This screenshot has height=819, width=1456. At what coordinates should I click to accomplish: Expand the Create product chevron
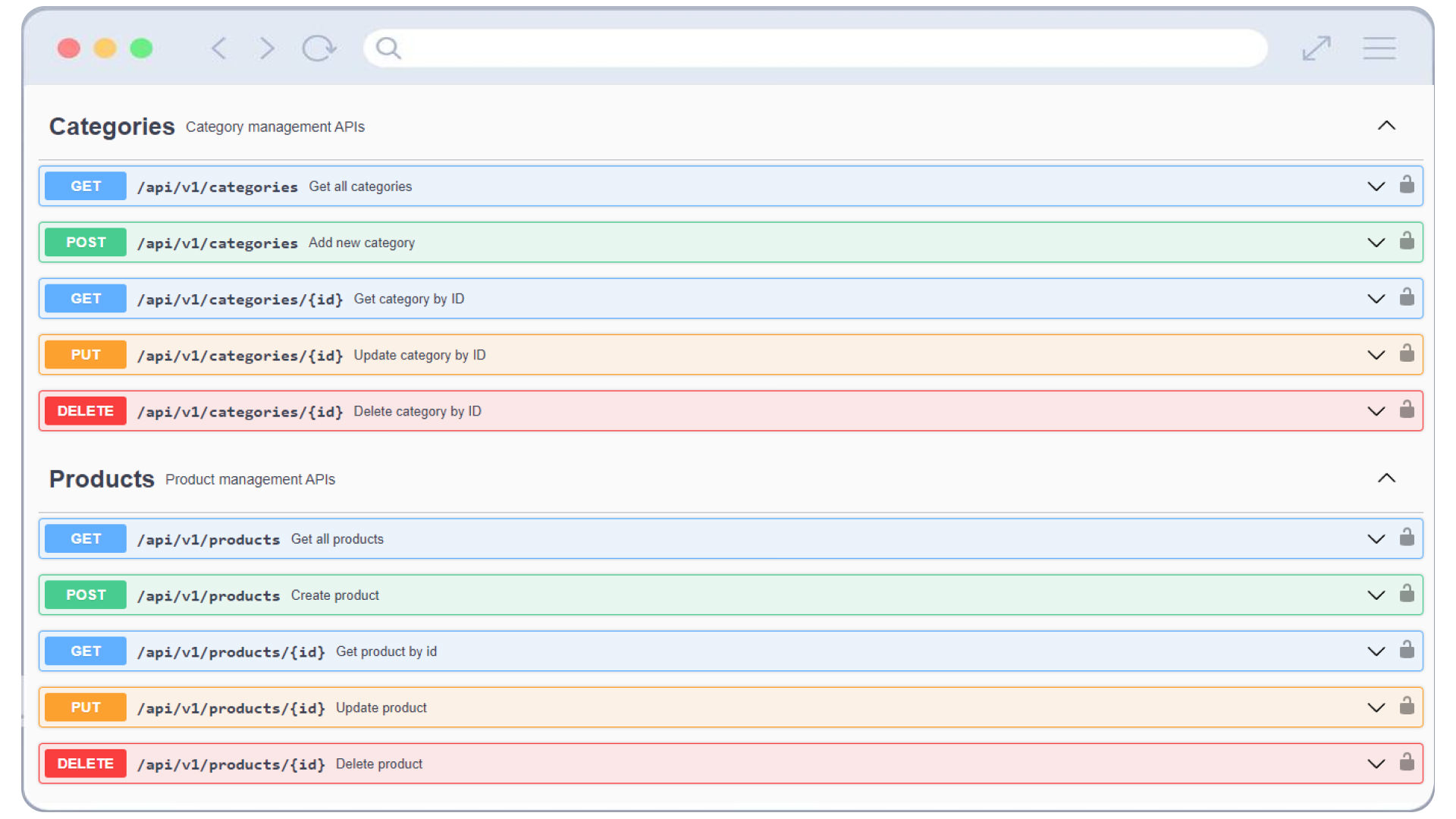coord(1376,595)
